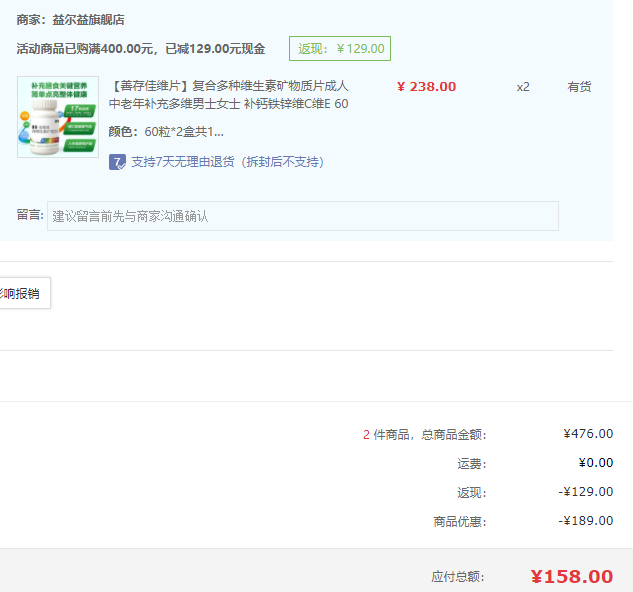Click the message input field for merchant
Screen dimensions: 633x592
[303, 216]
